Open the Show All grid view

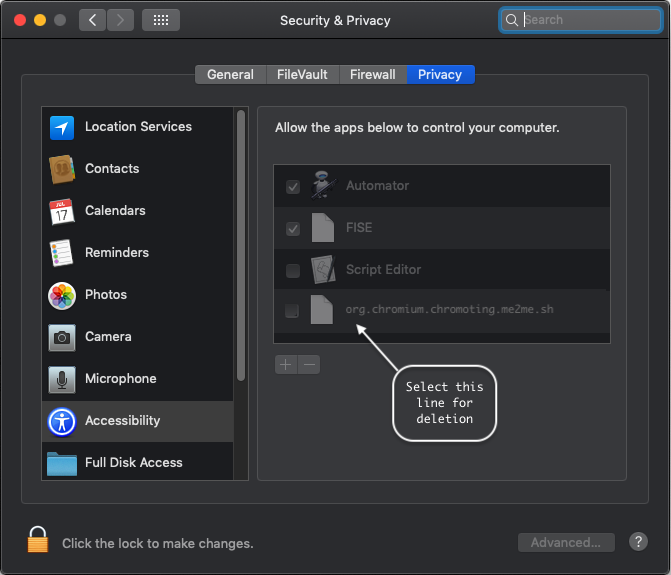[161, 20]
